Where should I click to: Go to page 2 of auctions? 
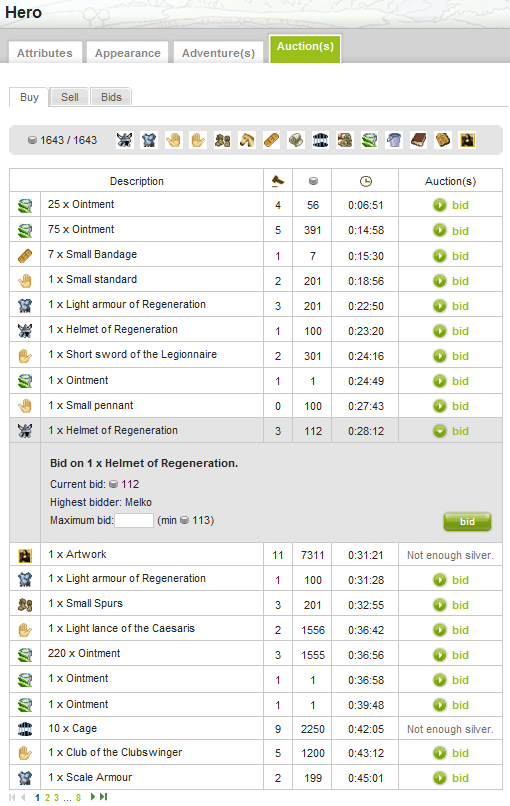pos(47,798)
